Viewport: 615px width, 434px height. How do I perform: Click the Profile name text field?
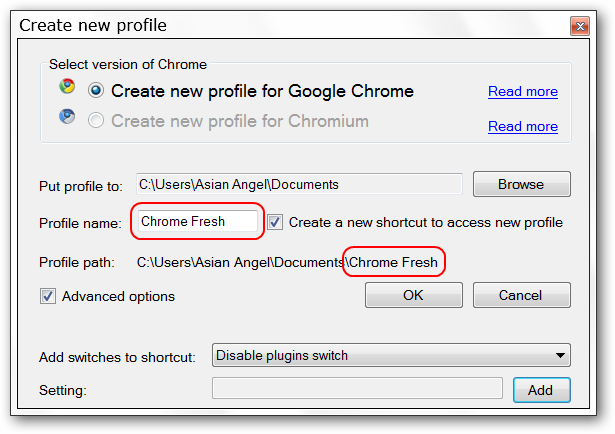197,222
